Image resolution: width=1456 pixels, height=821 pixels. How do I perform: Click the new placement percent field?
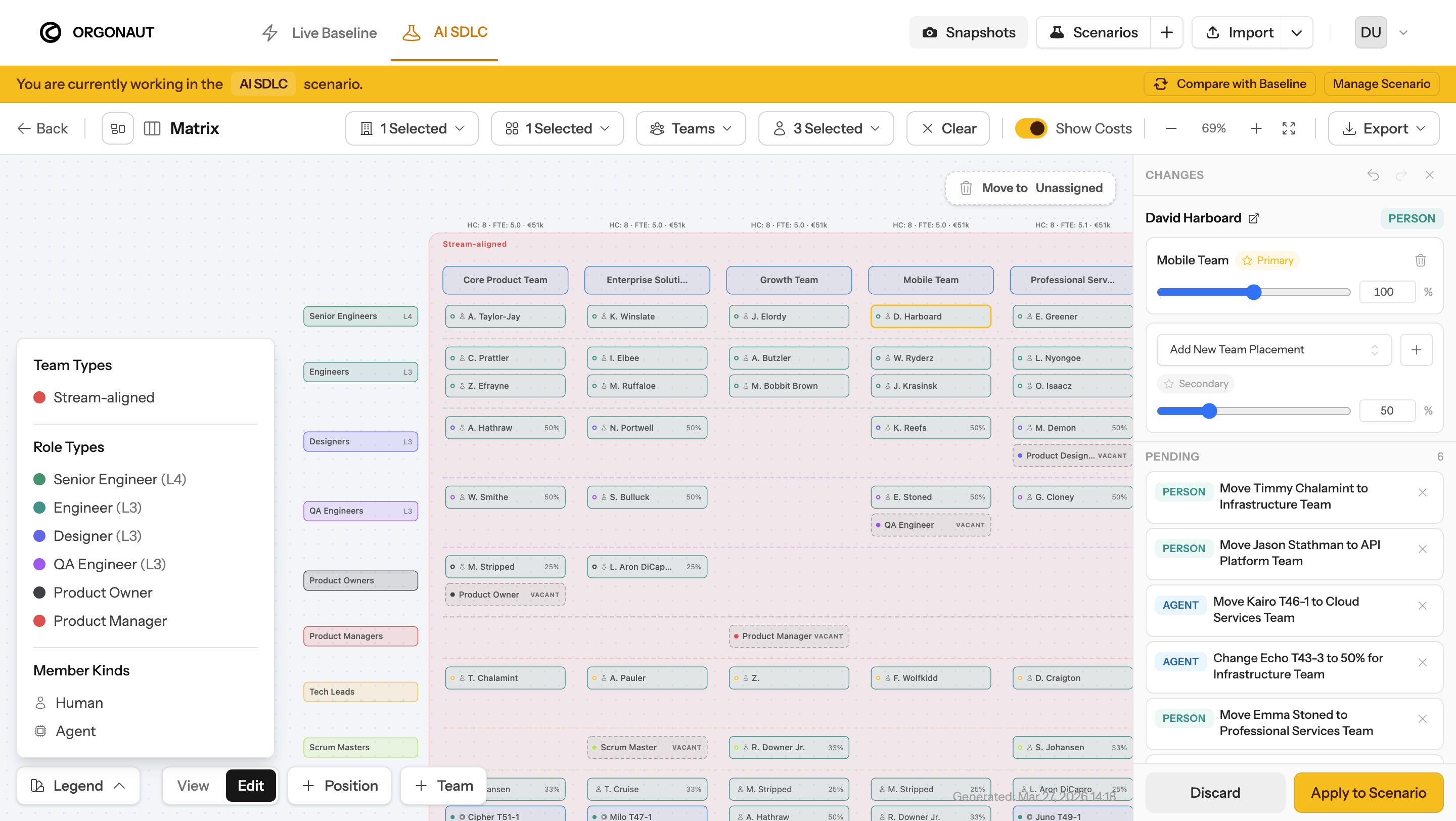click(1387, 411)
